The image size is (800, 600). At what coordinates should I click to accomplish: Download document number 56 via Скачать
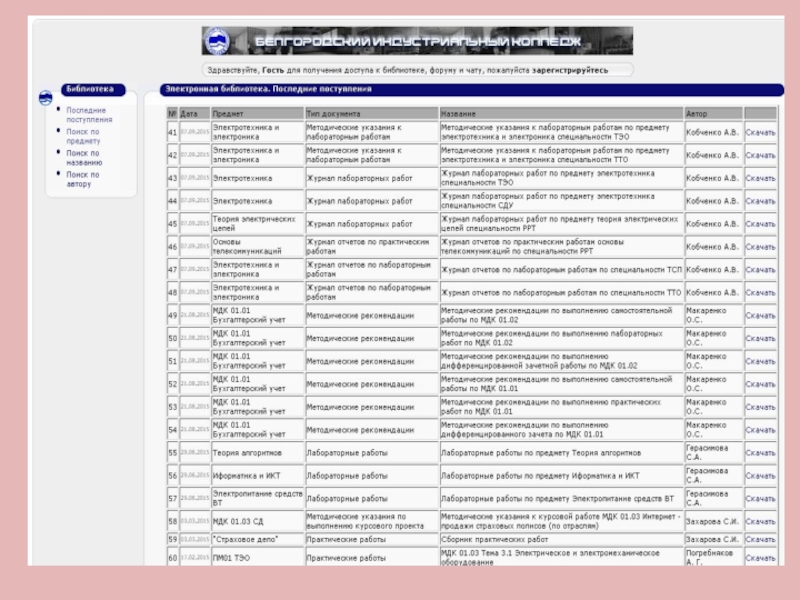pos(760,476)
